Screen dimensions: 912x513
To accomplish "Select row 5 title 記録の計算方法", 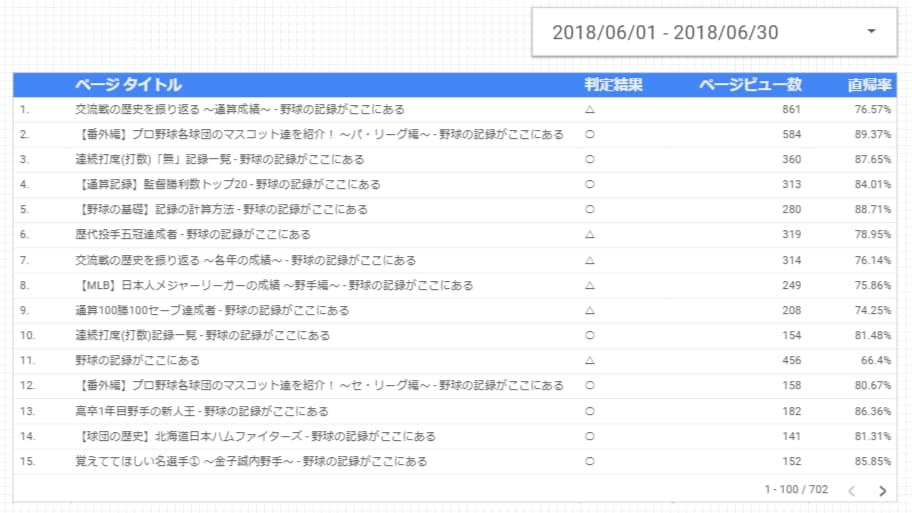I will [221, 209].
